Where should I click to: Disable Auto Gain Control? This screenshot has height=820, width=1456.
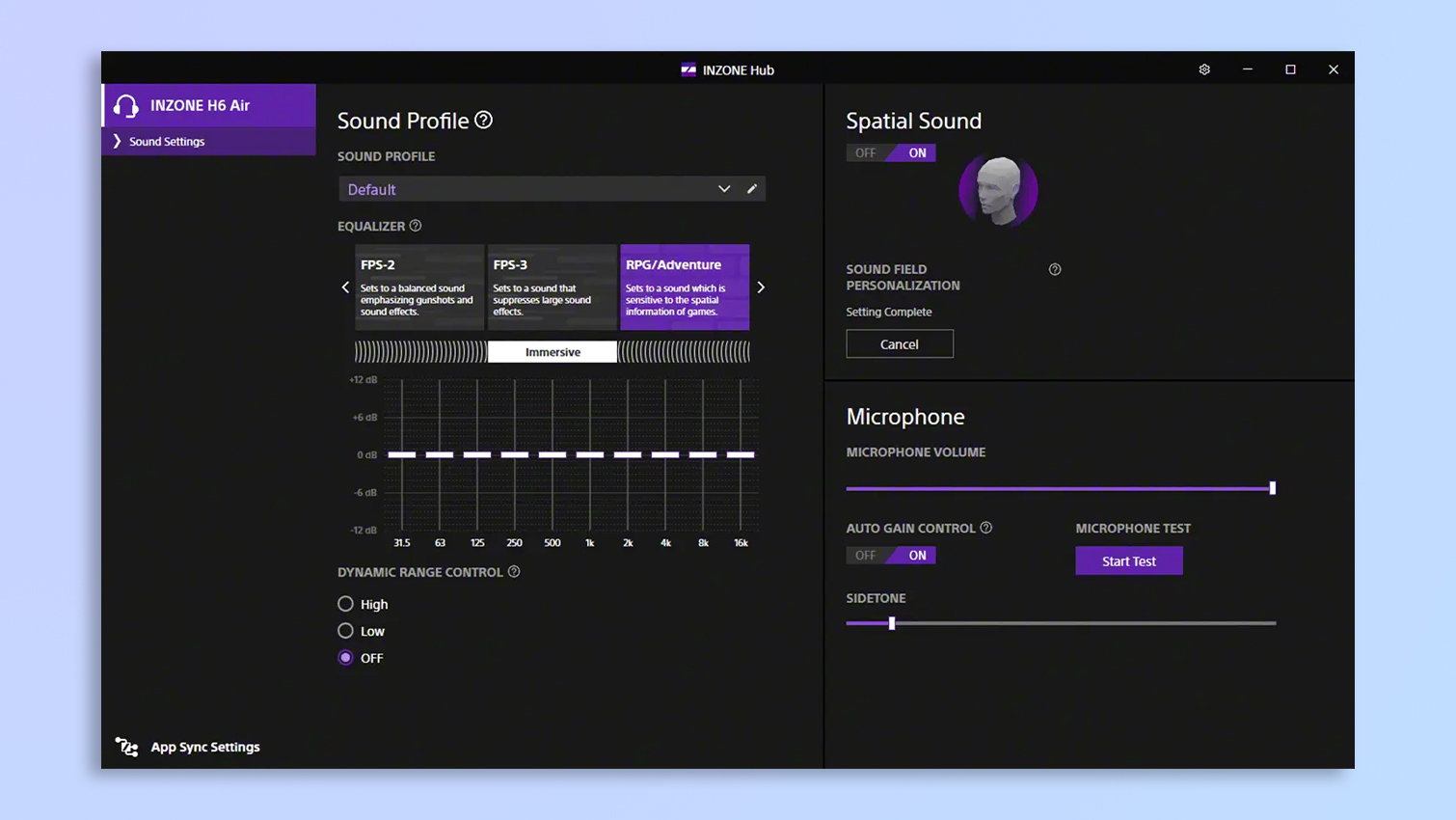tap(865, 555)
